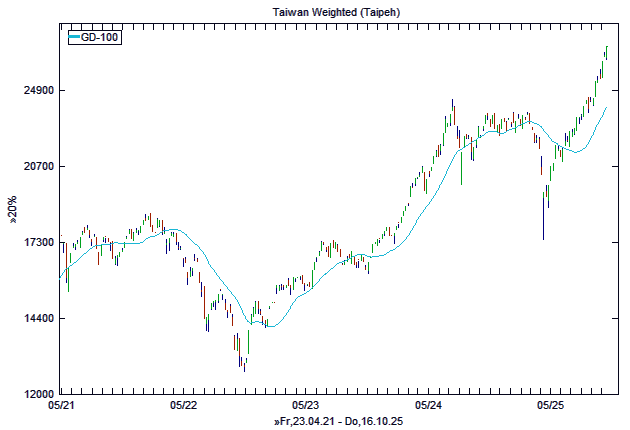This screenshot has width=630, height=430.
Task: Click the highest candle at the chart's right edge
Action: coord(607,52)
